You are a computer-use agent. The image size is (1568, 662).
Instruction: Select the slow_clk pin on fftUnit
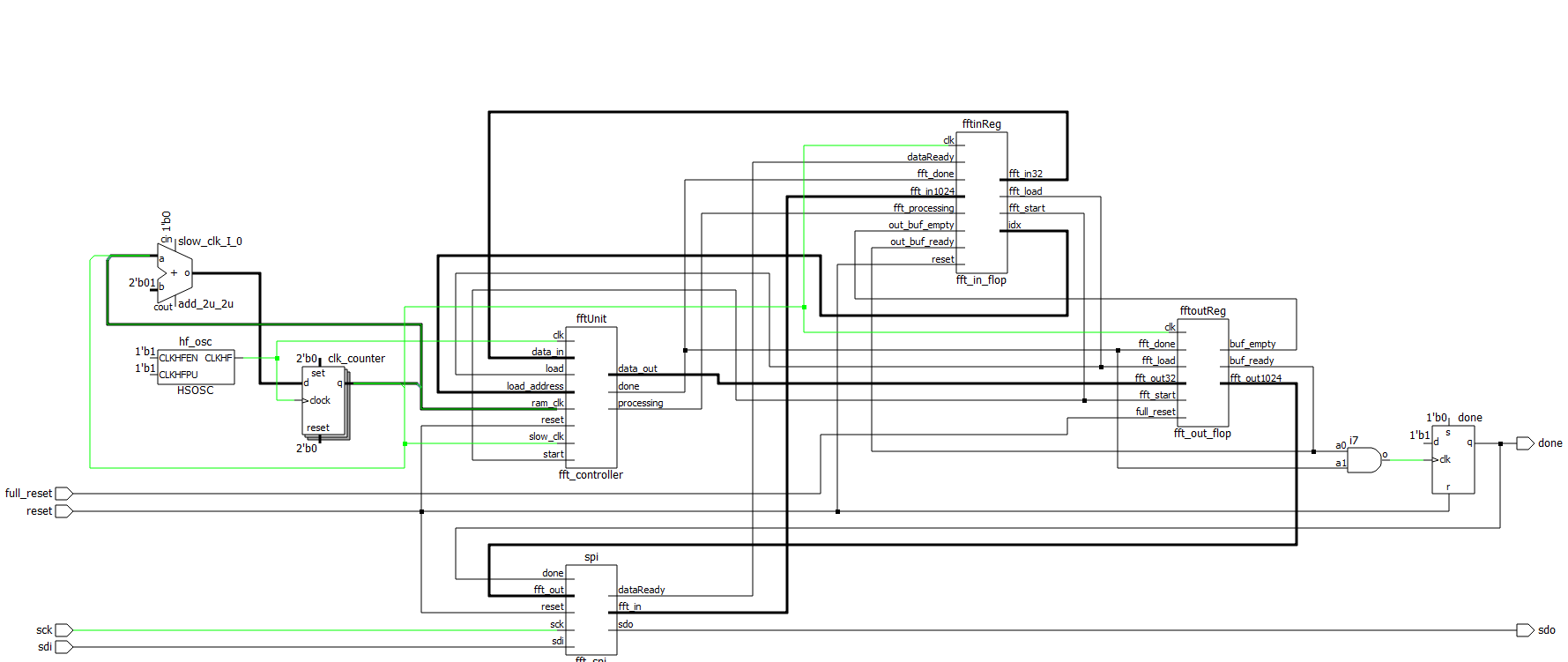pos(546,436)
